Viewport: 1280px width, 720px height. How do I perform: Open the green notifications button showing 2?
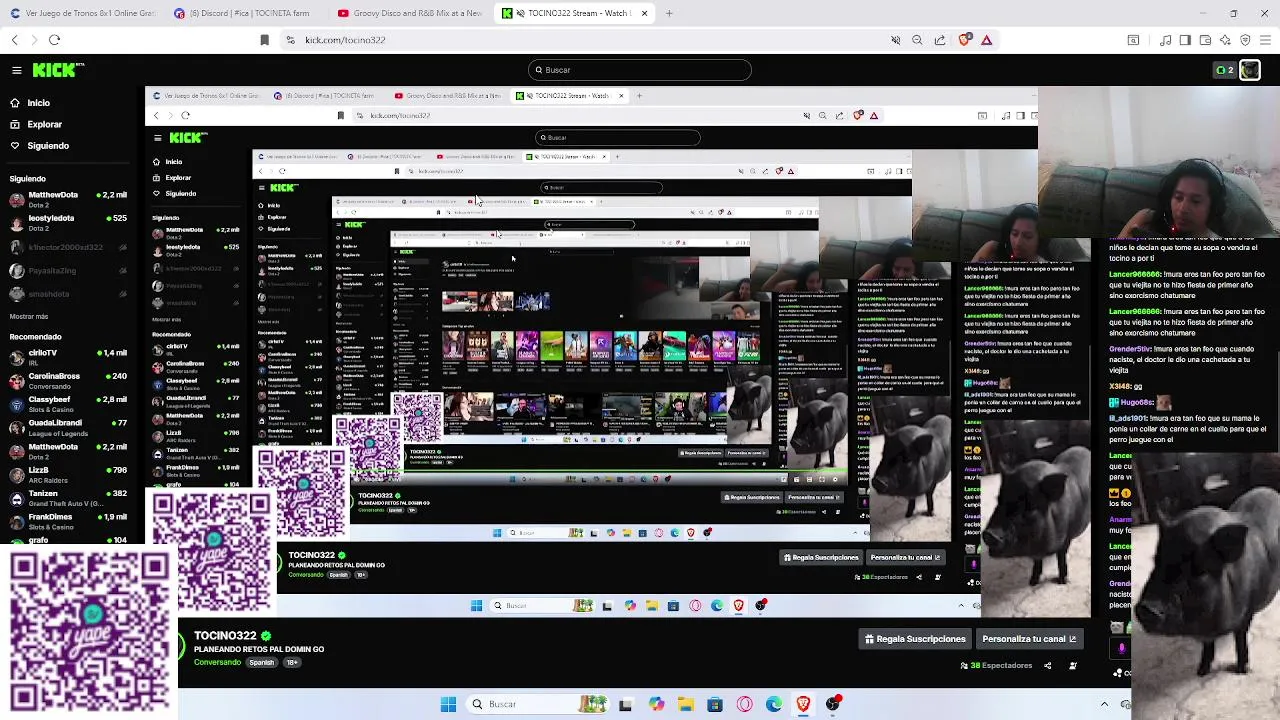coord(1224,70)
